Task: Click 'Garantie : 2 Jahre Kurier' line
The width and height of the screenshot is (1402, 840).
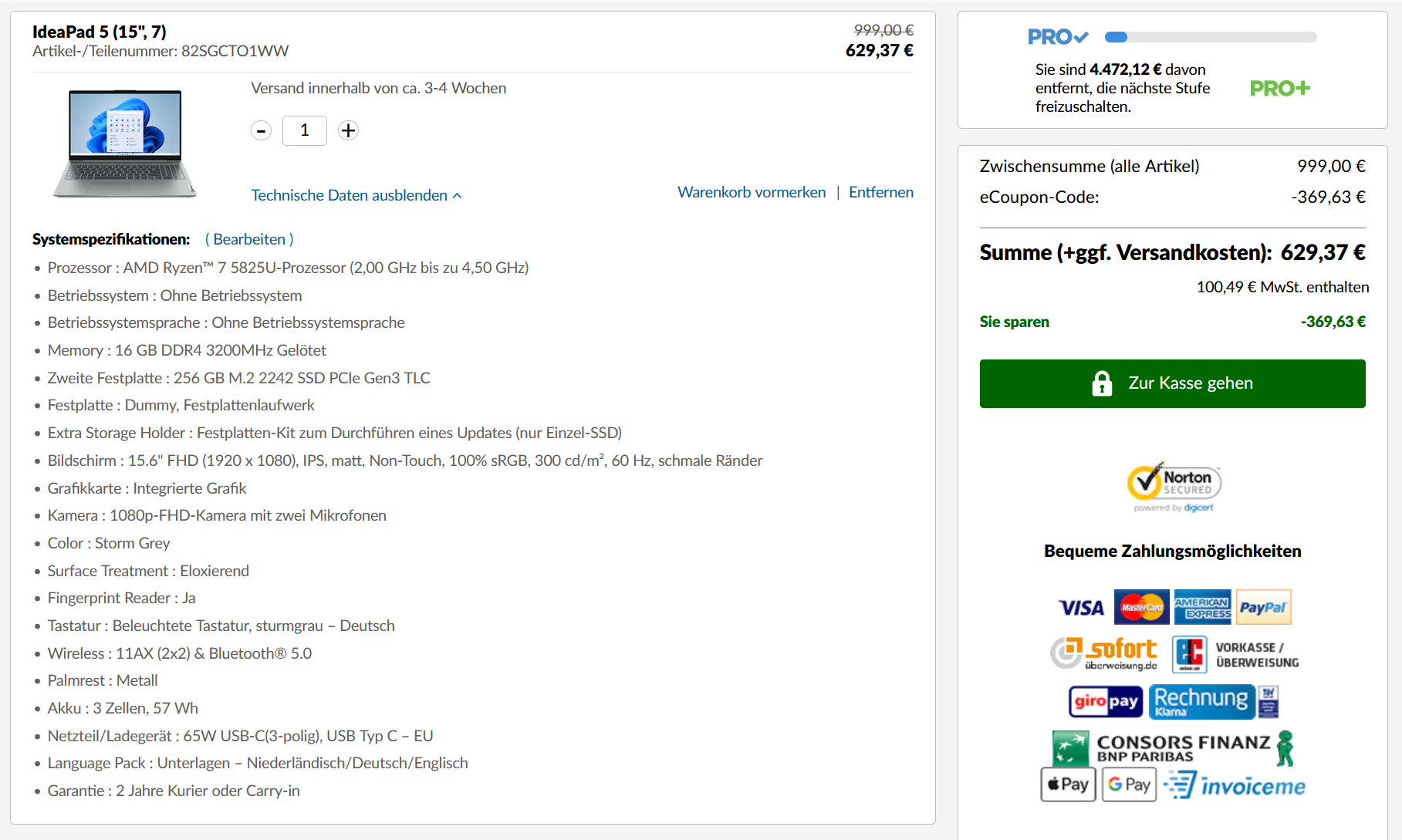Action: click(174, 791)
